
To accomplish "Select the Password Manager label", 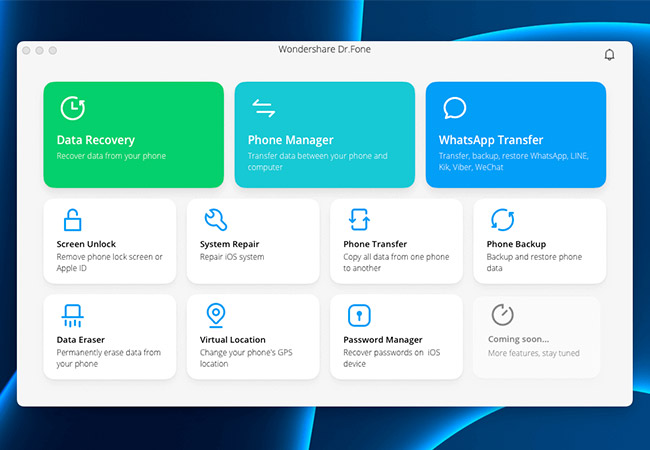I will click(383, 340).
